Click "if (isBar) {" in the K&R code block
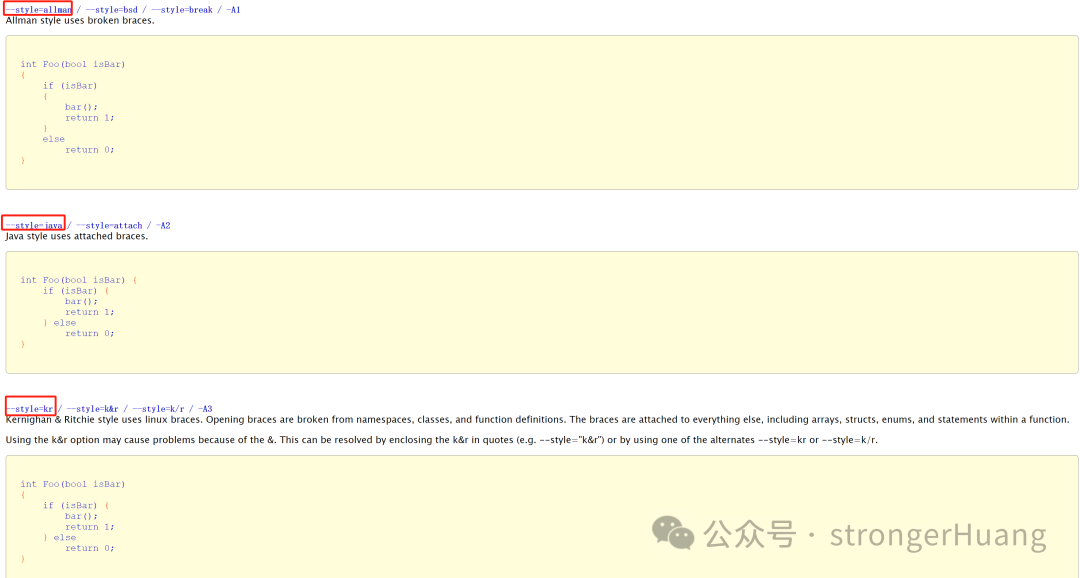The image size is (1080, 578). pyautogui.click(x=75, y=506)
